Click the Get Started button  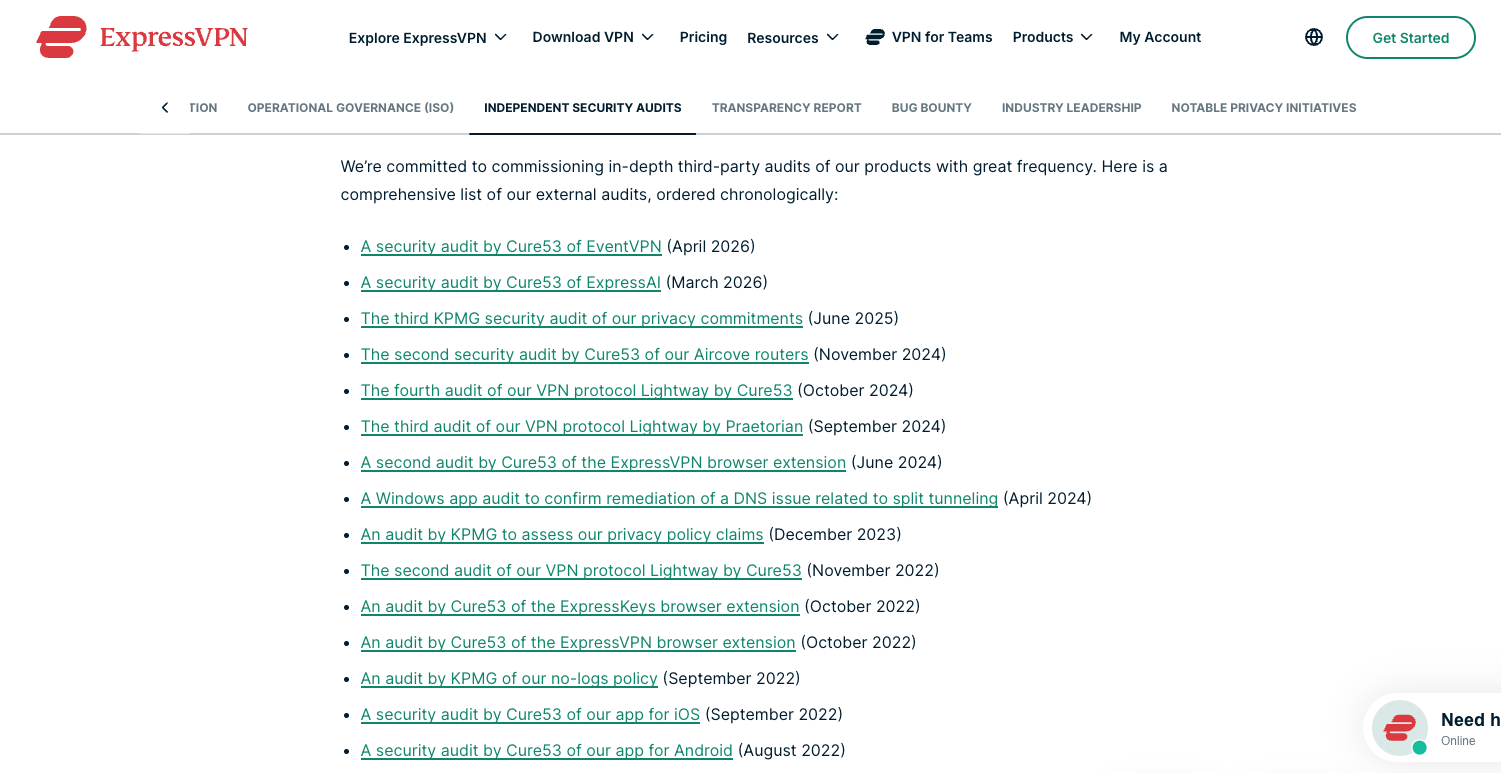point(1410,38)
